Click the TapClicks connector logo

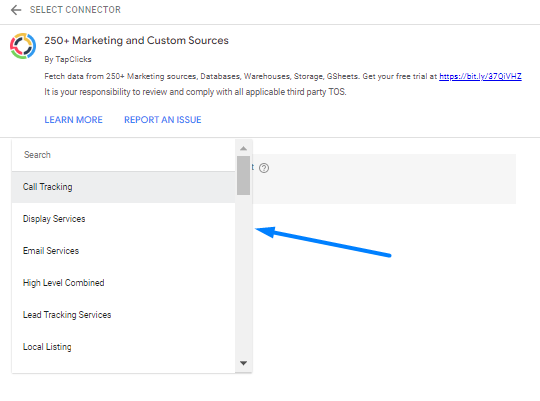(23, 46)
